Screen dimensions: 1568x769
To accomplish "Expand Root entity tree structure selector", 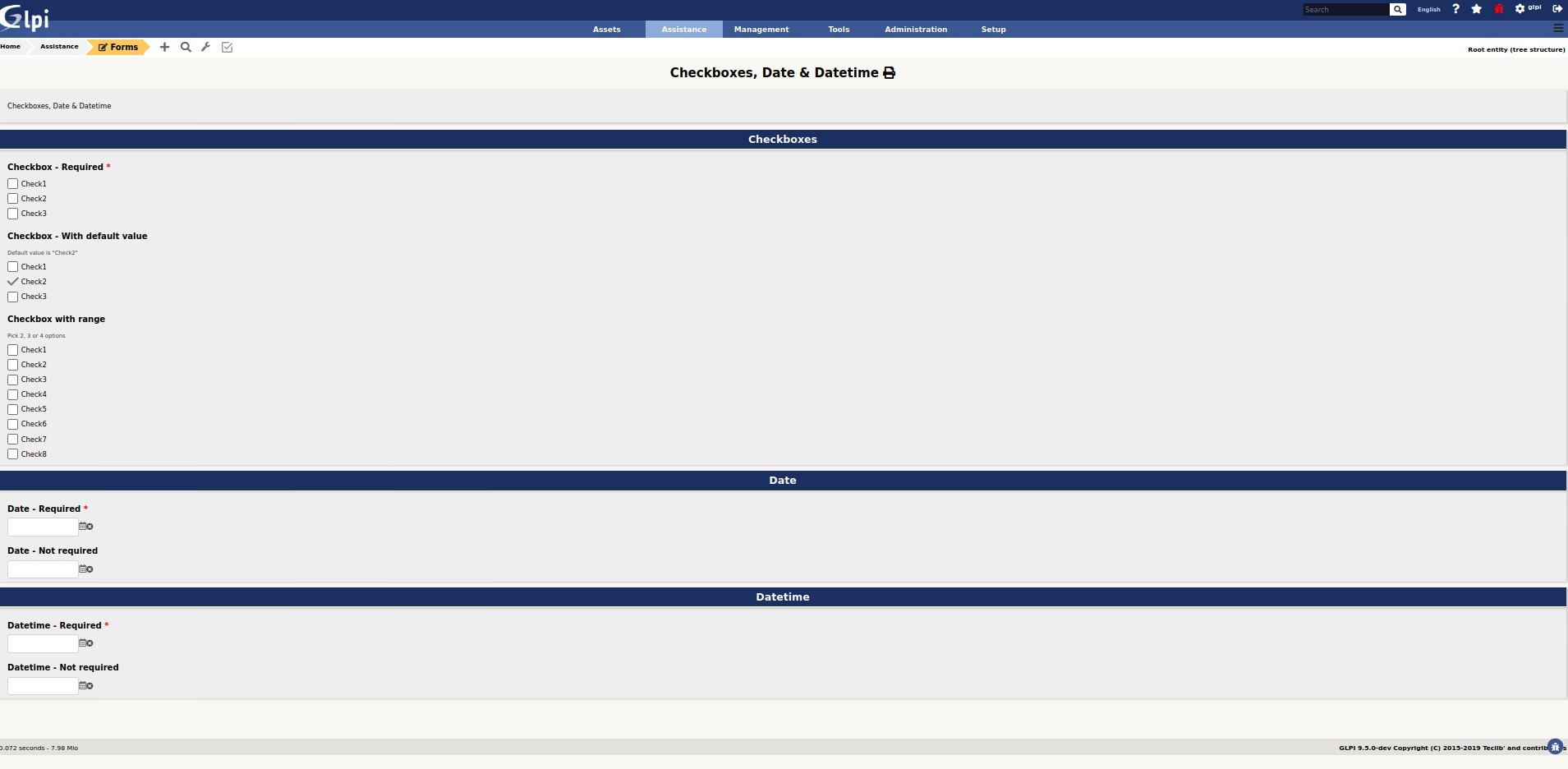I will (x=1515, y=49).
